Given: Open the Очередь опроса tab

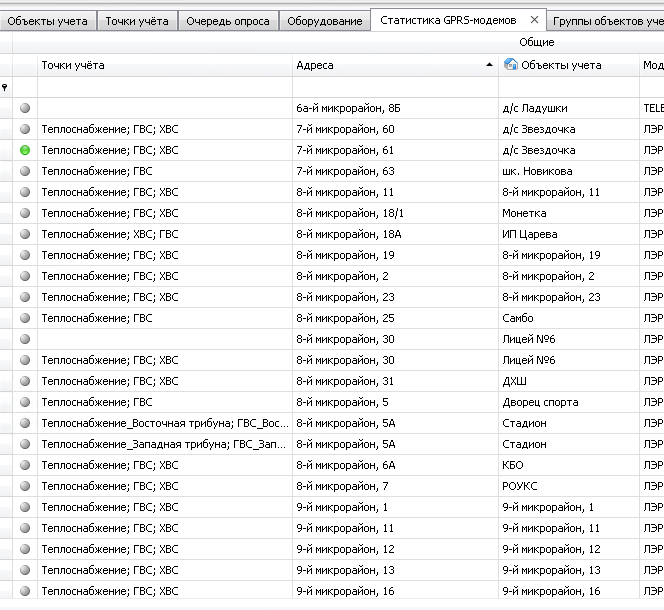Looking at the screenshot, I should tap(228, 21).
